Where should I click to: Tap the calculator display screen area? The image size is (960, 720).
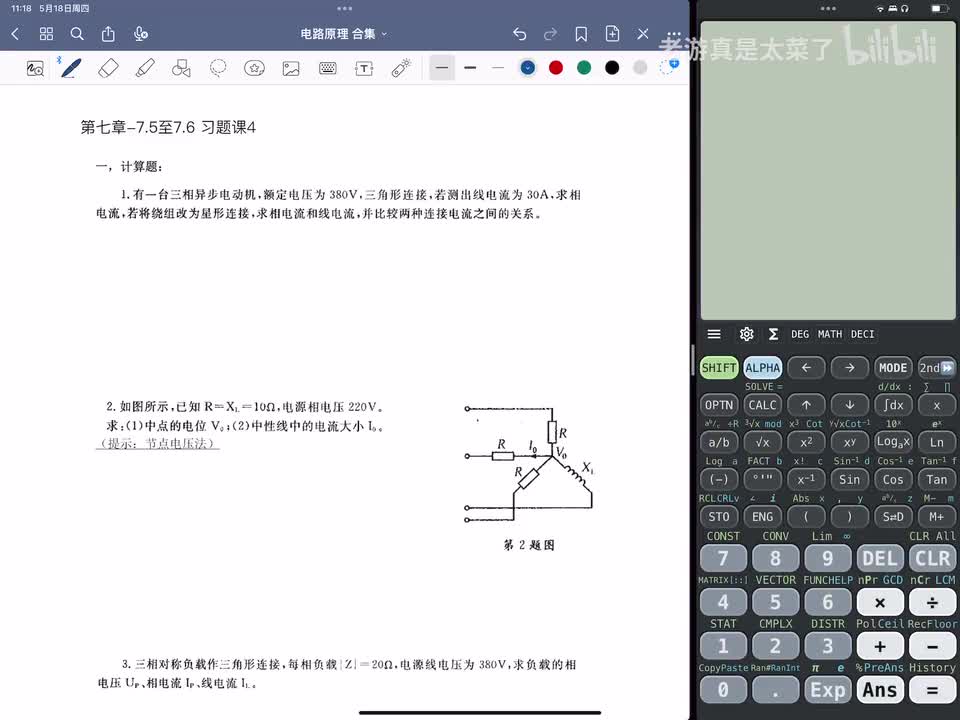pyautogui.click(x=828, y=170)
